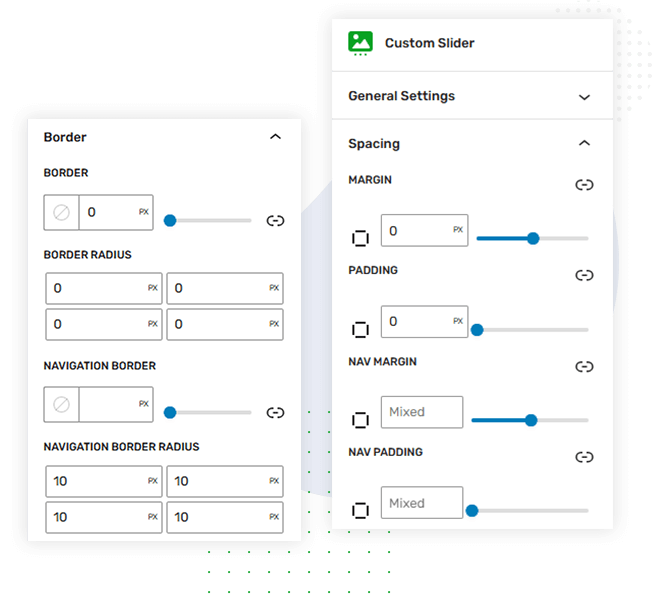Toggle the Nav Margin link icon
Image resolution: width=652 pixels, height=594 pixels.
(x=584, y=367)
